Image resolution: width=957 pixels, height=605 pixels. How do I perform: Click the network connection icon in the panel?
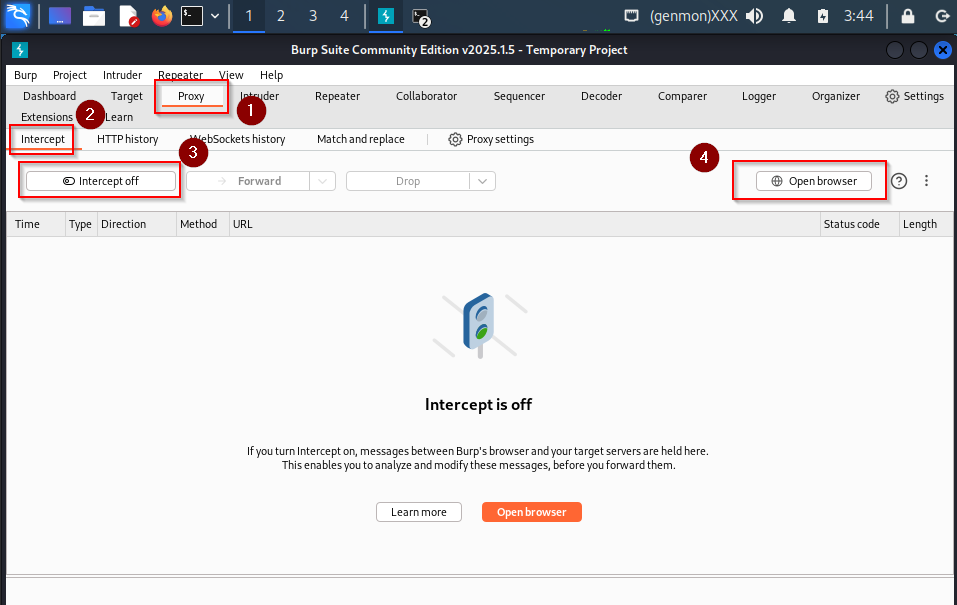pyautogui.click(x=632, y=16)
